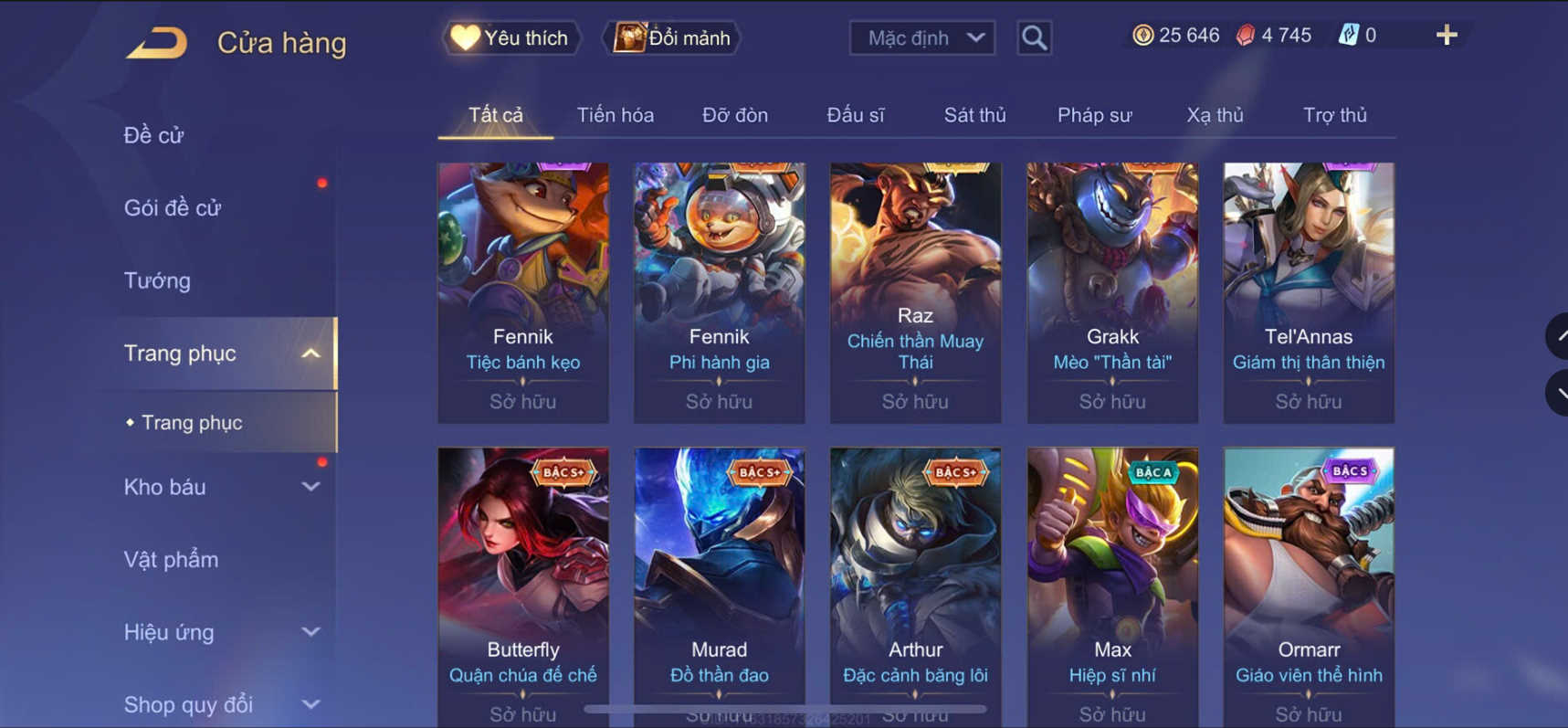Open Tướng in the sidebar
Viewport: 1568px width, 728px height.
pyautogui.click(x=157, y=280)
